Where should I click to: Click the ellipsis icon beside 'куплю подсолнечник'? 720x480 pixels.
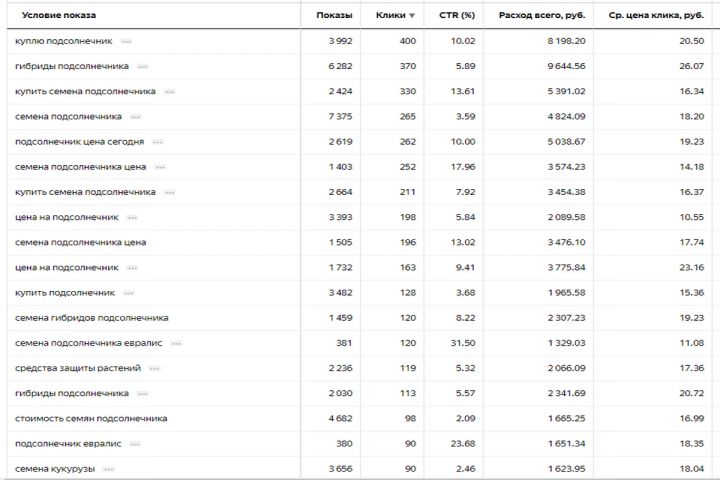pos(126,41)
